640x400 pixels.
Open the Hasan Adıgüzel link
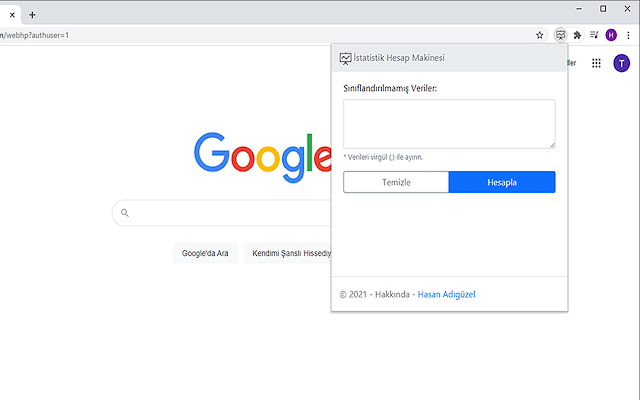point(449,294)
